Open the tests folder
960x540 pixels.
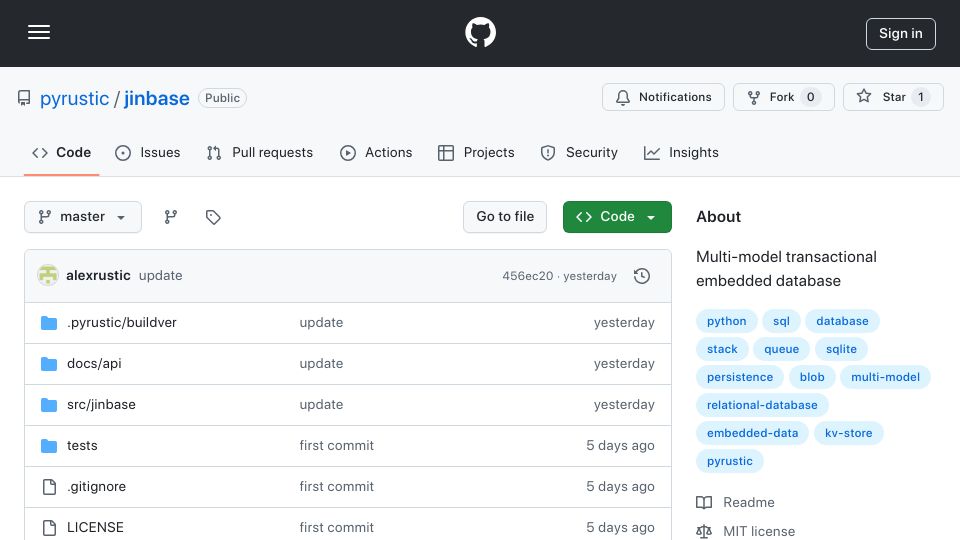[x=82, y=446]
